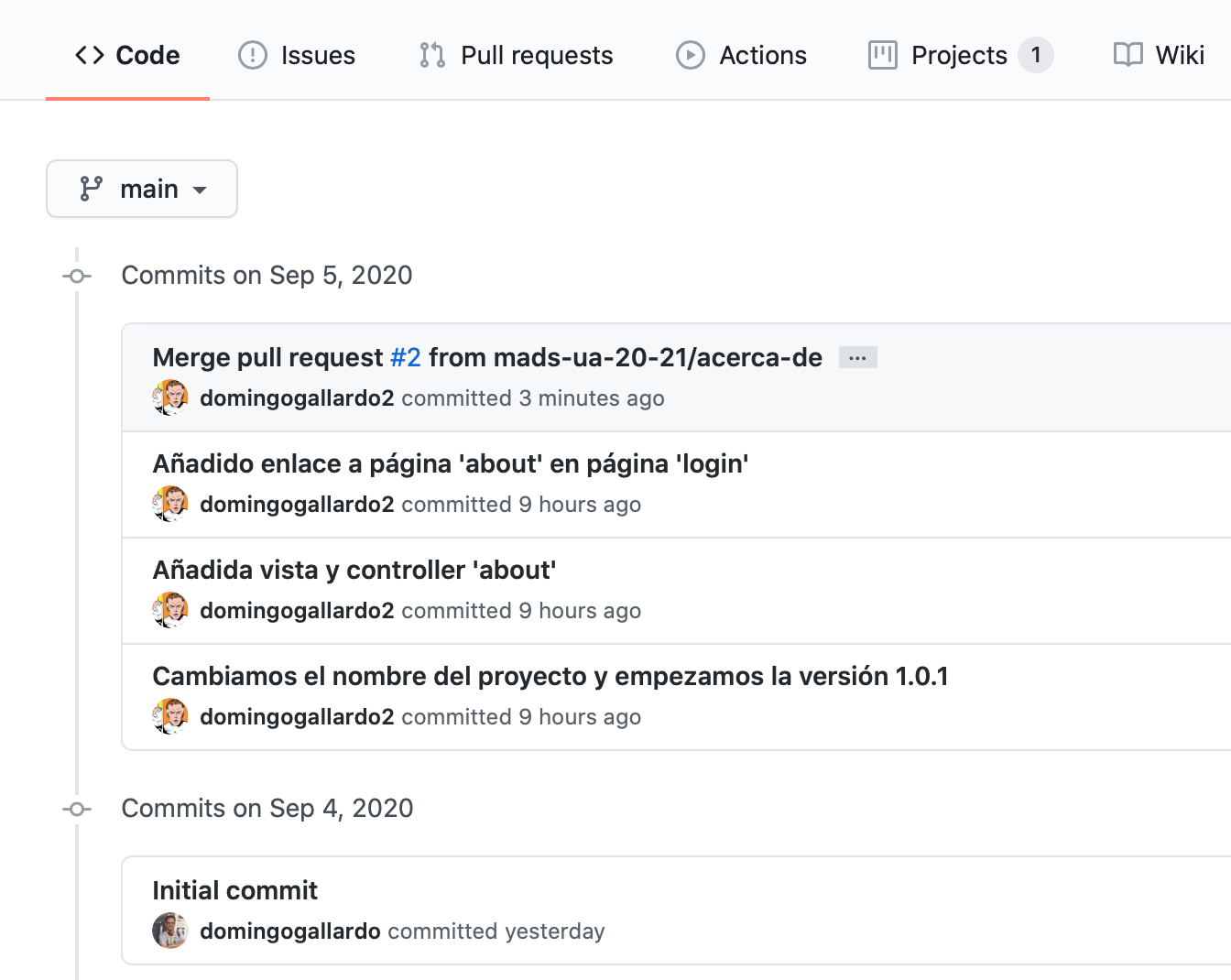Click the Wiki book icon
The image size is (1231, 980).
pos(1128,55)
